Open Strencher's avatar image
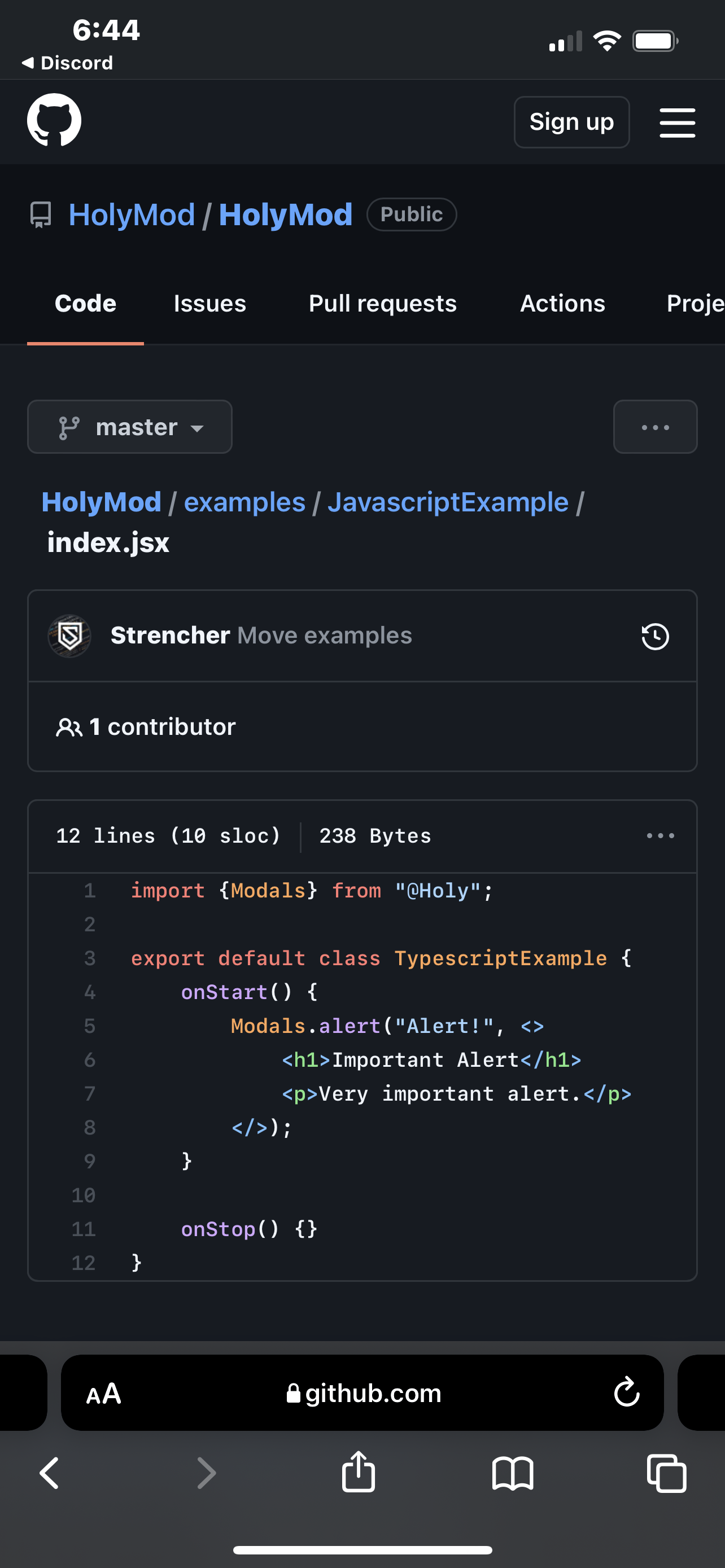The height and width of the screenshot is (1568, 725). point(69,636)
